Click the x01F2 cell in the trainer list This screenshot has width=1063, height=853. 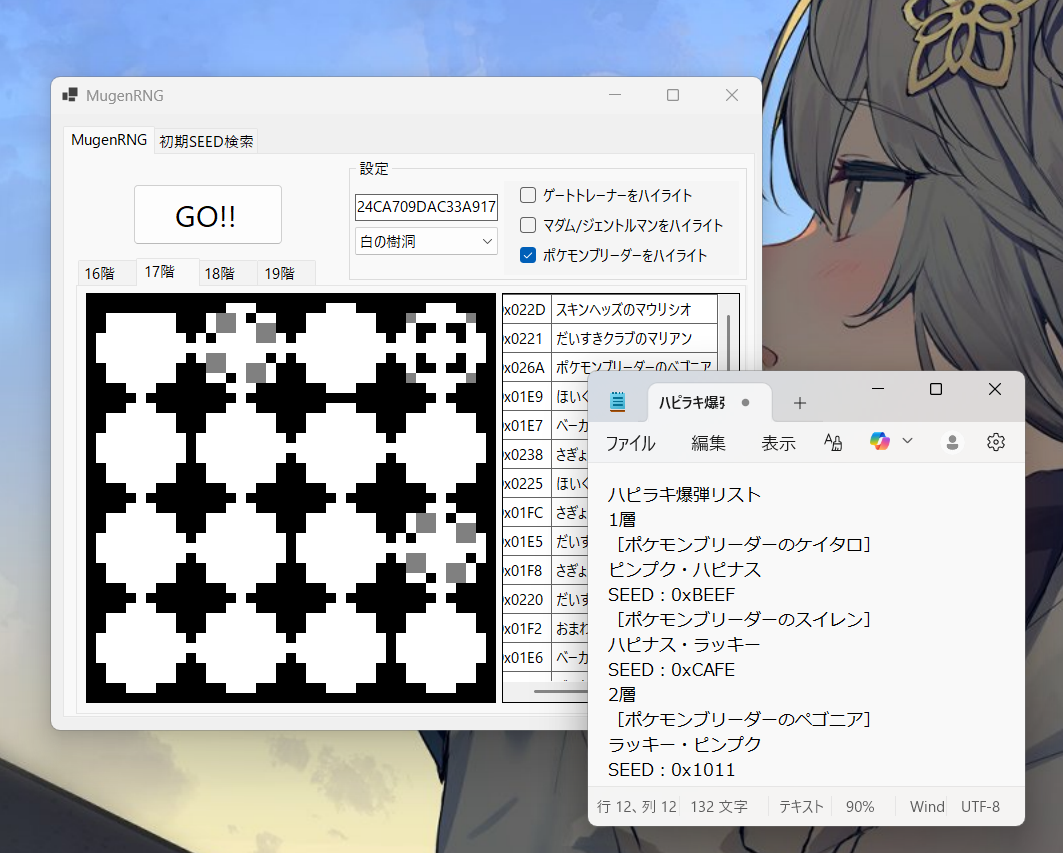pyautogui.click(x=527, y=629)
